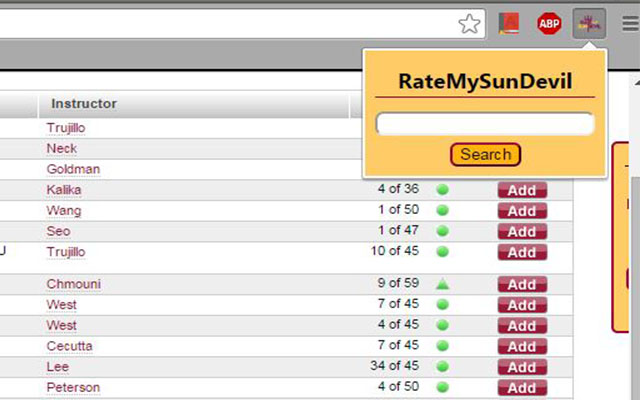Click green status circle in Peterson row
This screenshot has width=640, height=400.
click(x=442, y=387)
